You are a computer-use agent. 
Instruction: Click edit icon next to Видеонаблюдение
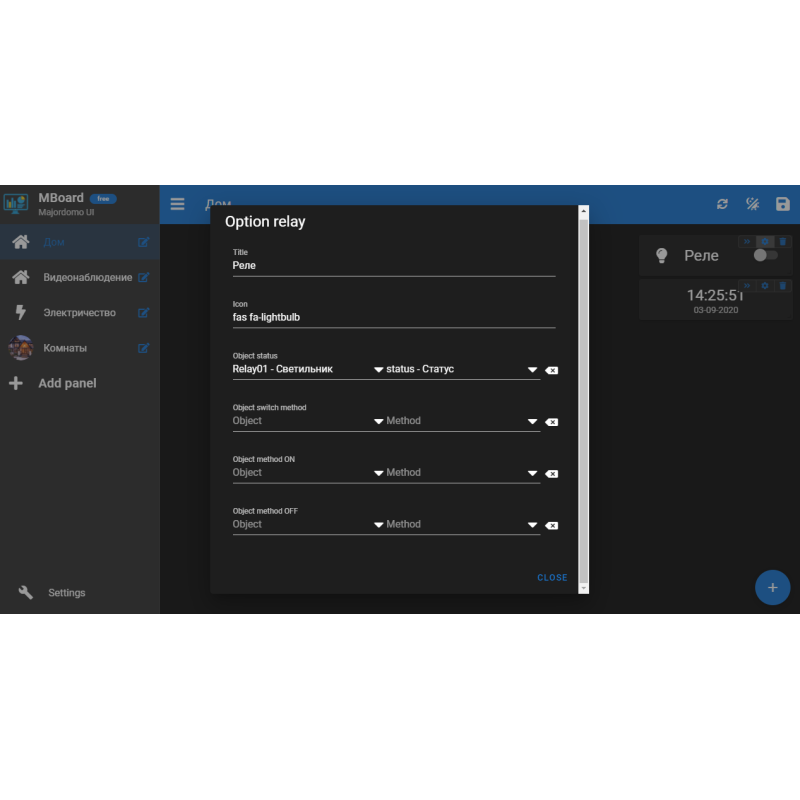pyautogui.click(x=144, y=277)
